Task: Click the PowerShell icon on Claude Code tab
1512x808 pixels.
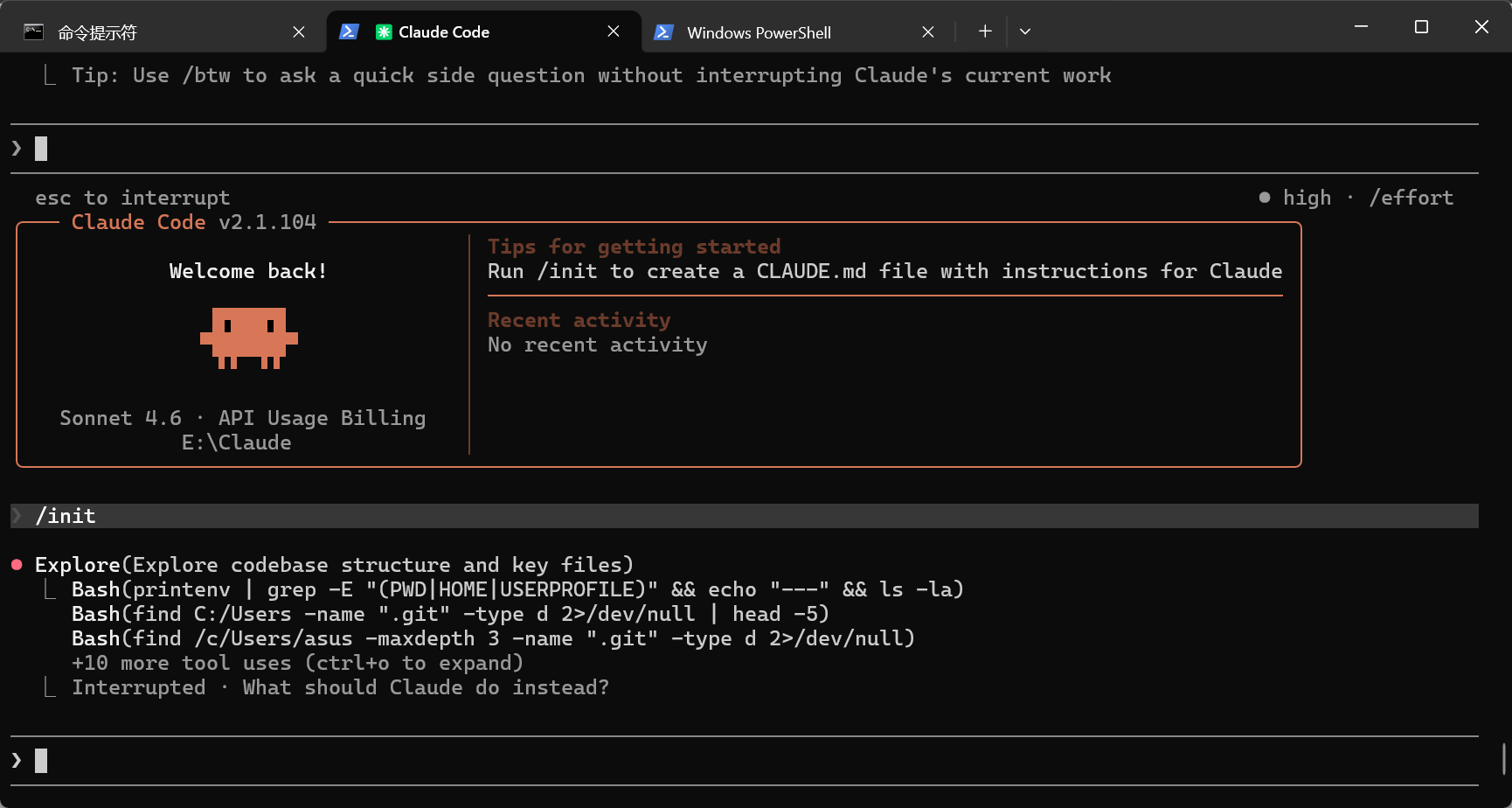Action: 349,31
